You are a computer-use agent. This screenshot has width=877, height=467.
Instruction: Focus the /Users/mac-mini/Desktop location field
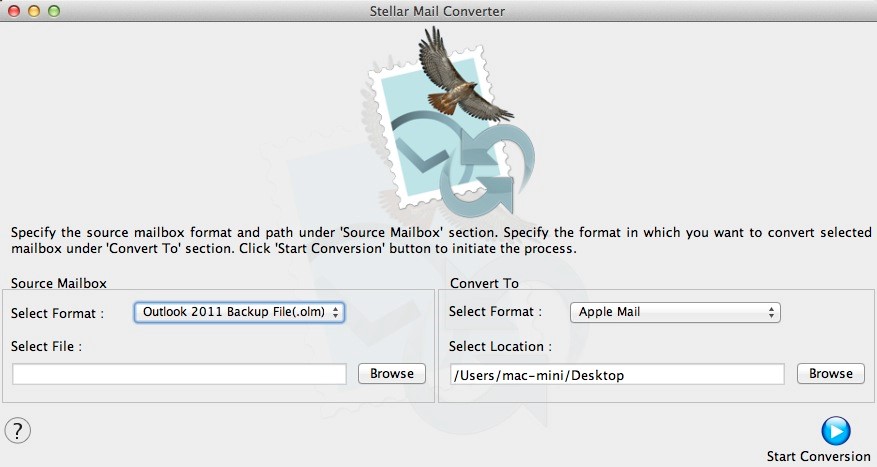click(617, 375)
